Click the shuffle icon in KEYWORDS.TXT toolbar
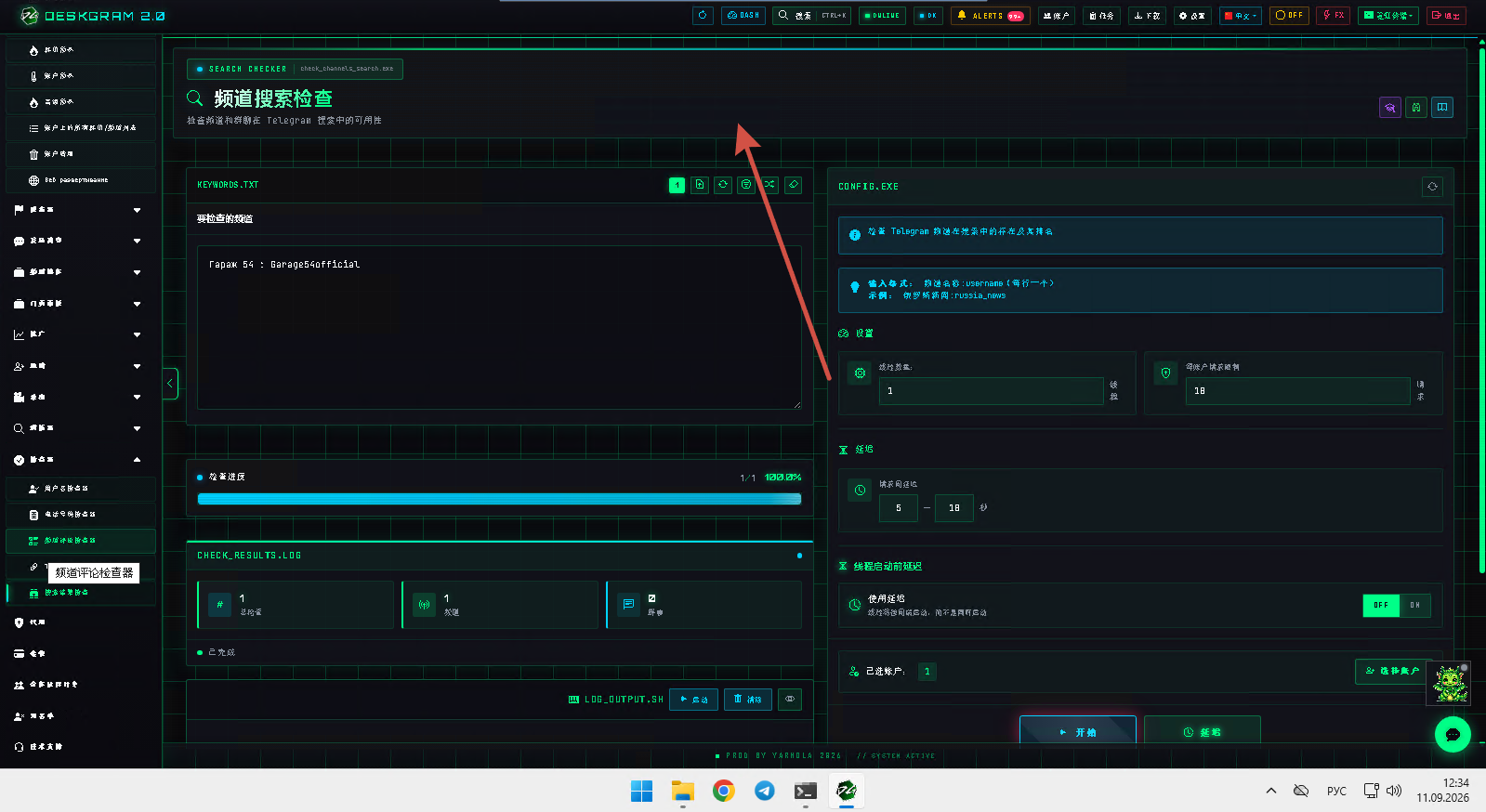The image size is (1486, 812). pyautogui.click(x=769, y=185)
